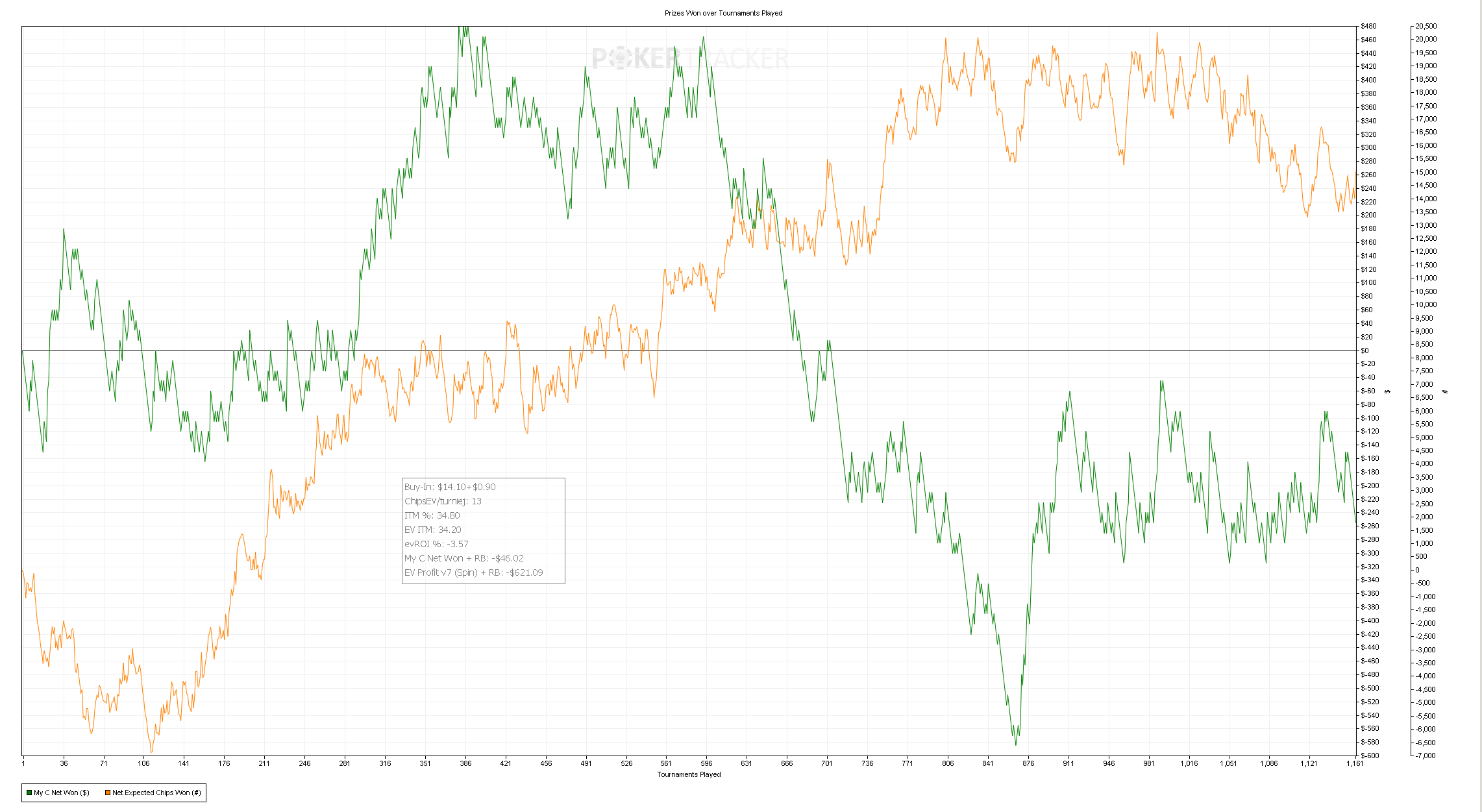
Task: Click "EV Profit v7 (Spin) + RB: -$621.09" line
Action: [474, 572]
